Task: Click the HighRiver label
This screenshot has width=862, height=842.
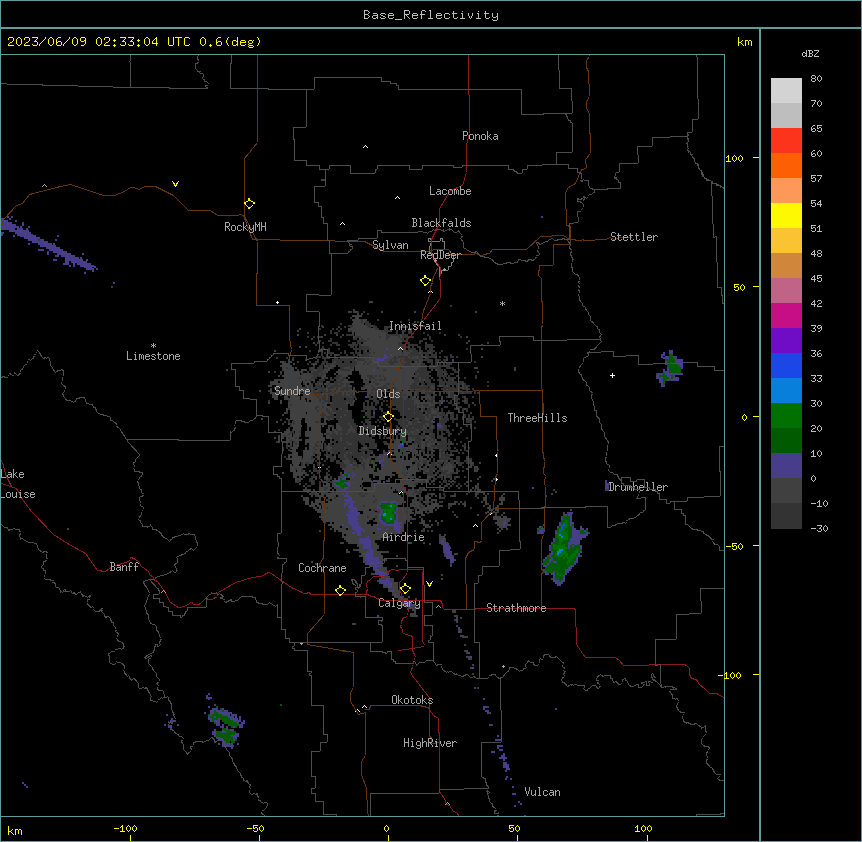Action: coord(430,743)
